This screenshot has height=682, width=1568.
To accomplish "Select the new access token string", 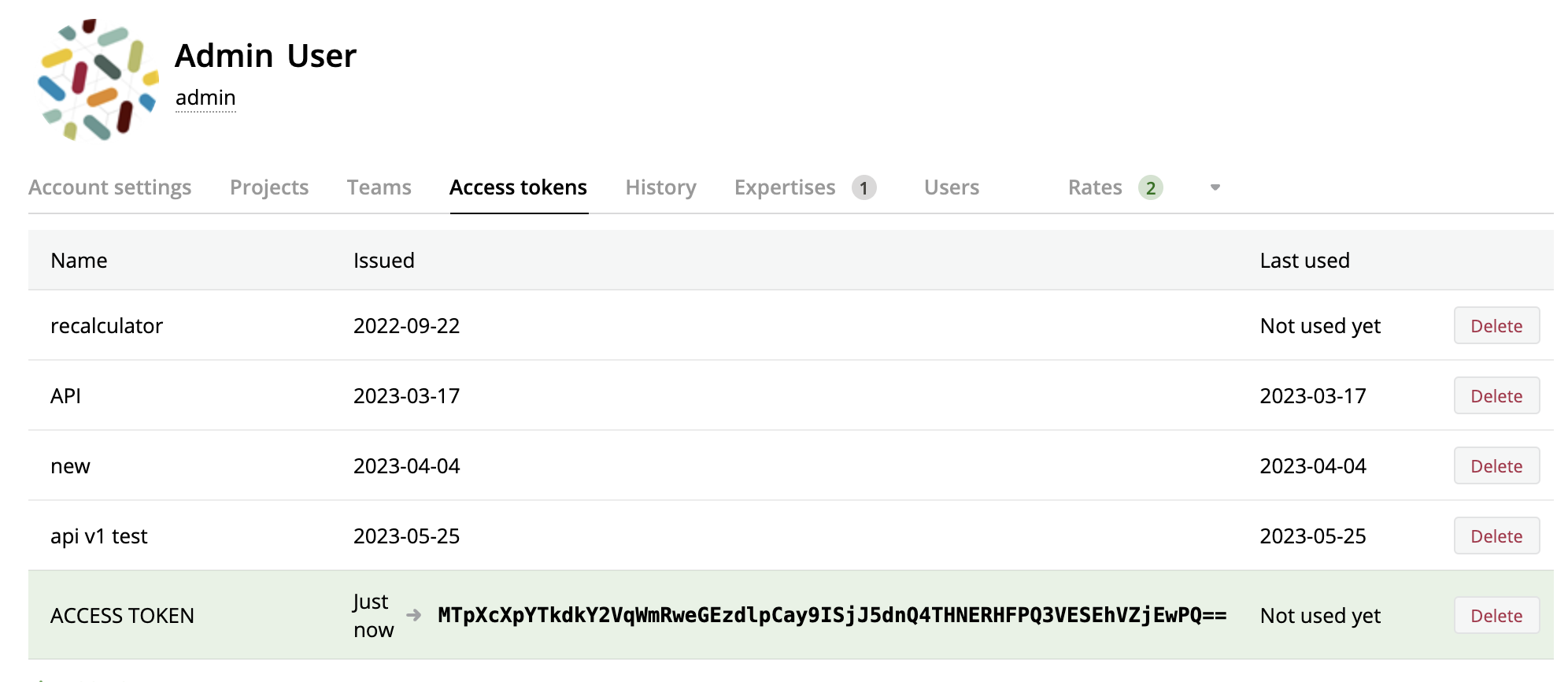I will 831,615.
